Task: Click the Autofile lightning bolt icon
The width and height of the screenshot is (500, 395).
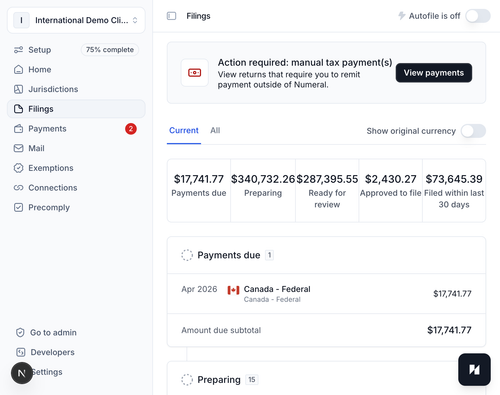Action: [402, 16]
